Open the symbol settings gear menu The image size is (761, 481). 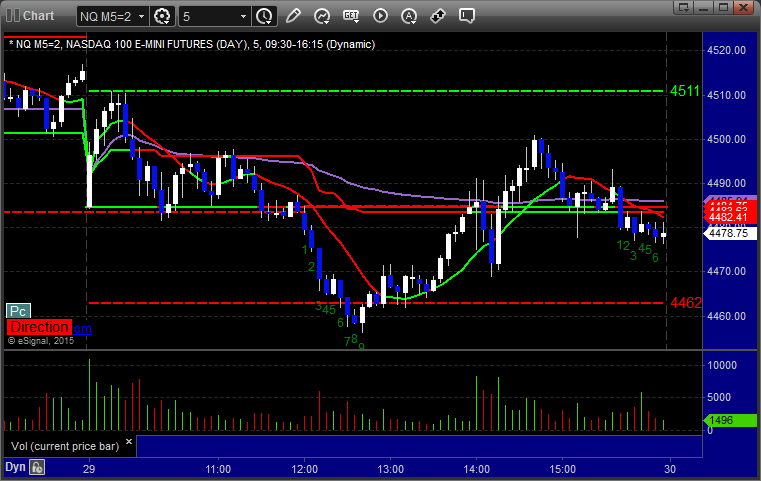click(x=162, y=17)
